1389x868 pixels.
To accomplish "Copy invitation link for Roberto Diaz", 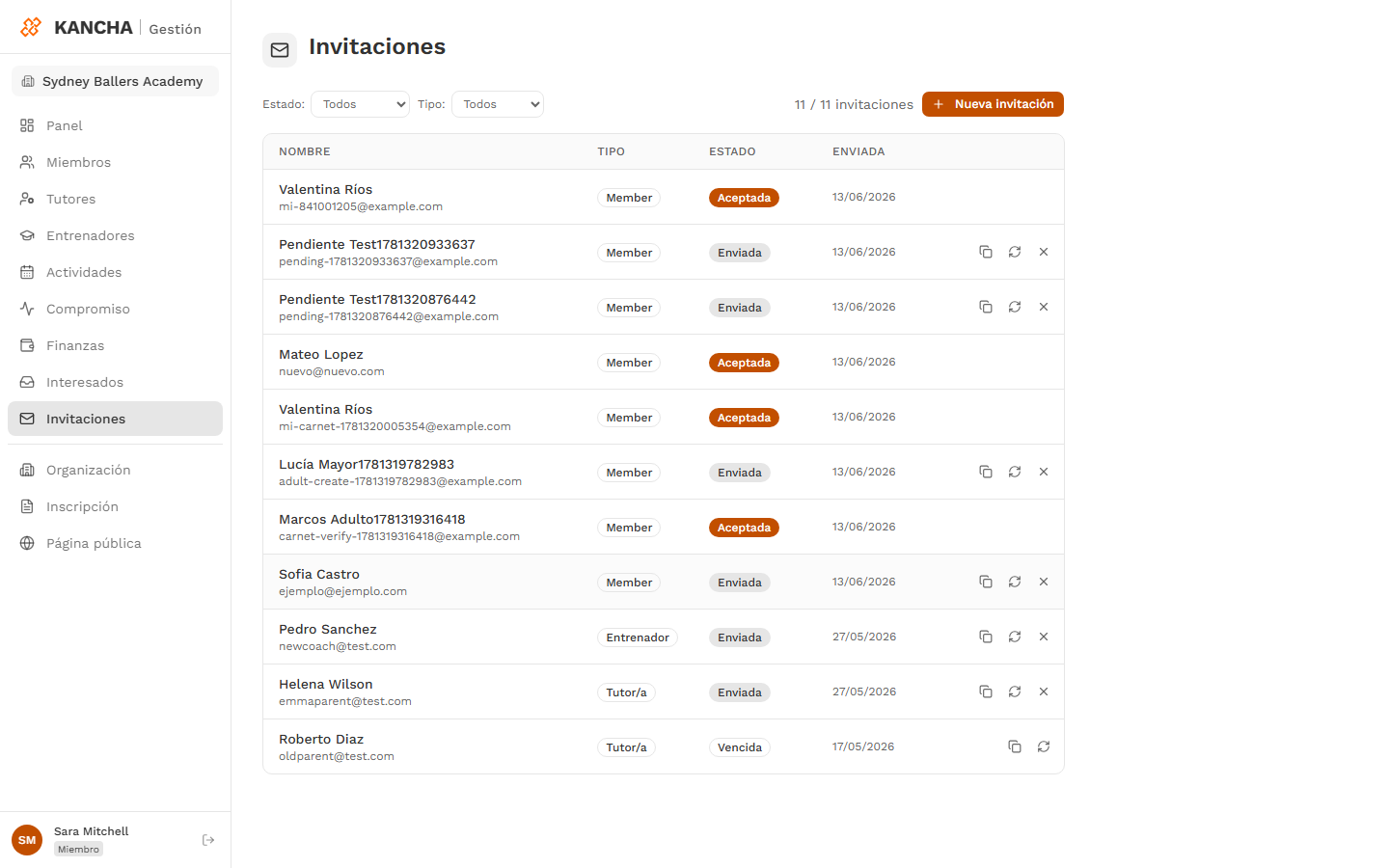I will coord(1015,746).
